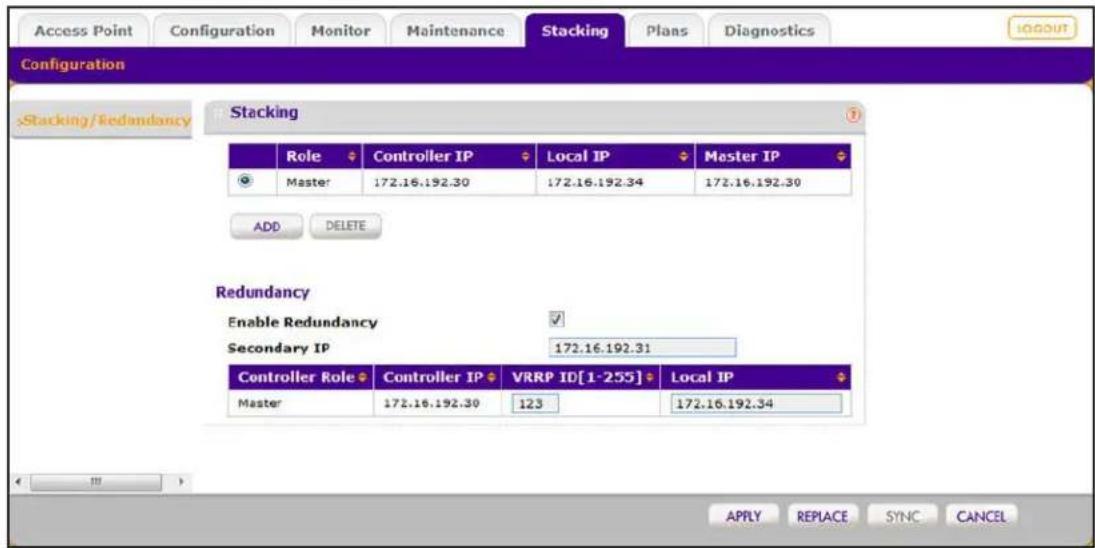Click the Redundancy section heading
Screen dimensions: 1095x548
(263, 292)
